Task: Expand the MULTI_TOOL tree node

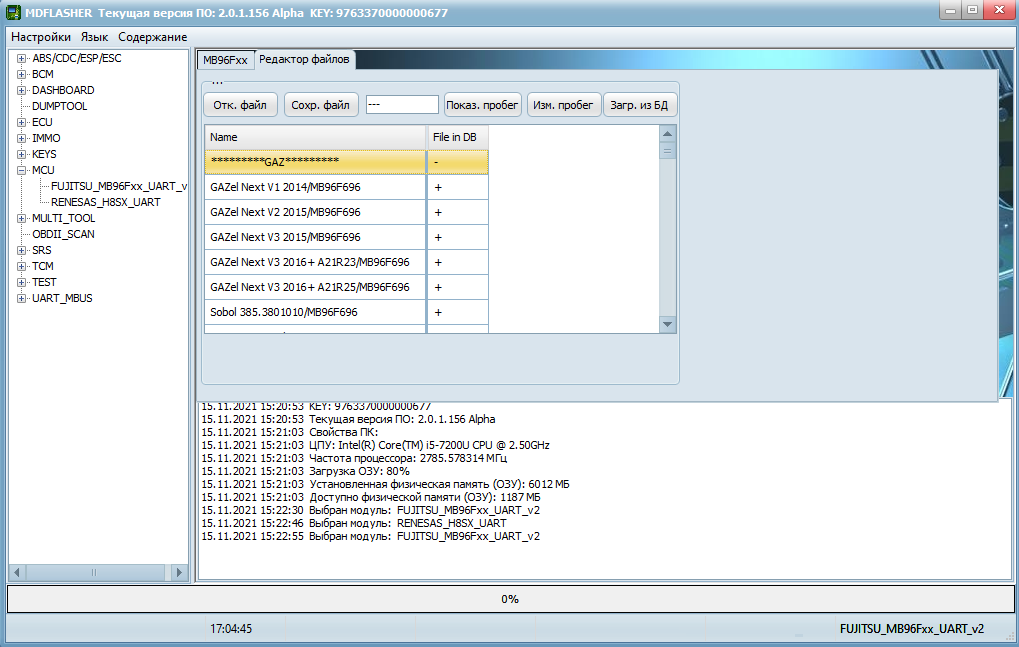Action: (21, 218)
